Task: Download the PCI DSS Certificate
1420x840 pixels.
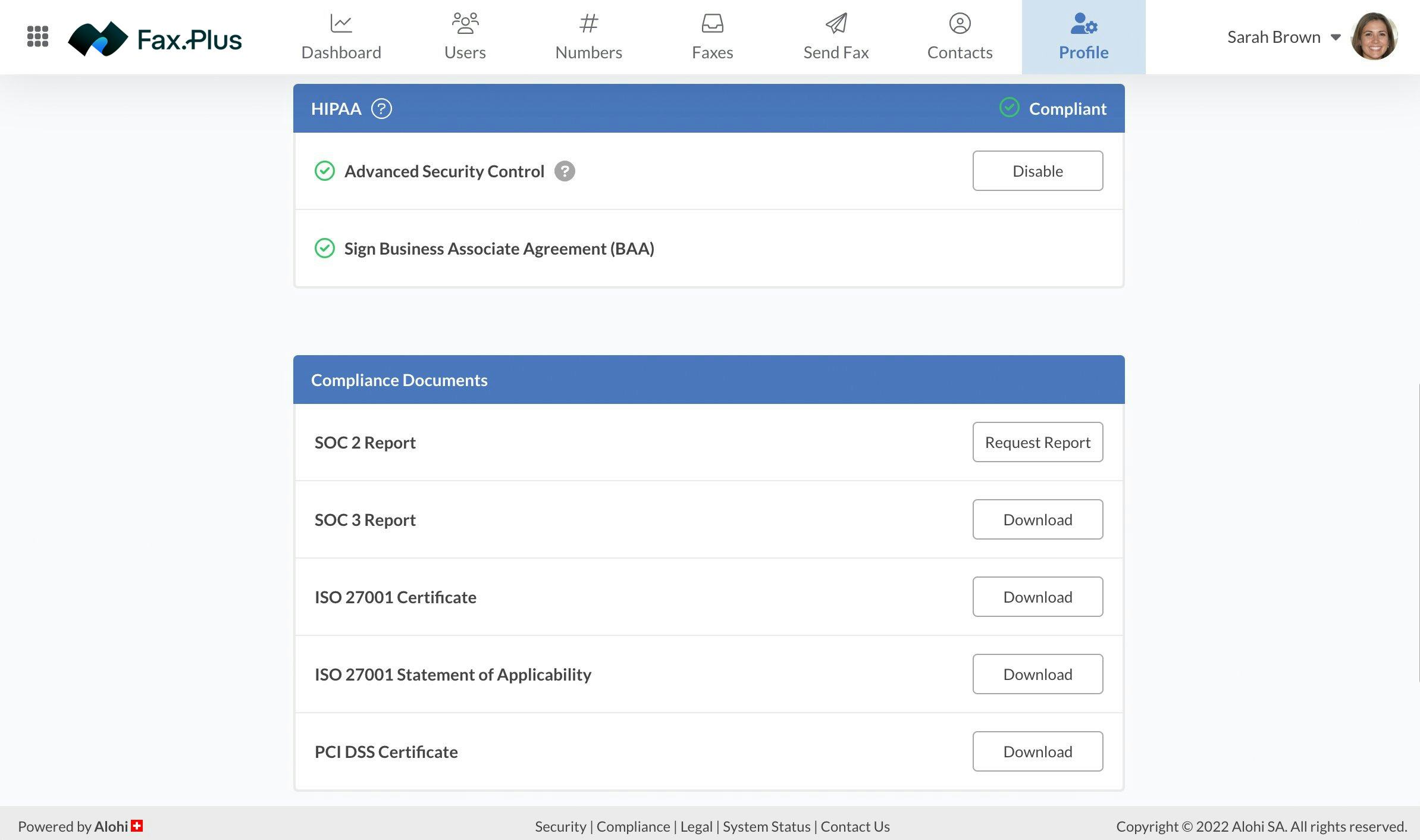Action: click(1038, 751)
